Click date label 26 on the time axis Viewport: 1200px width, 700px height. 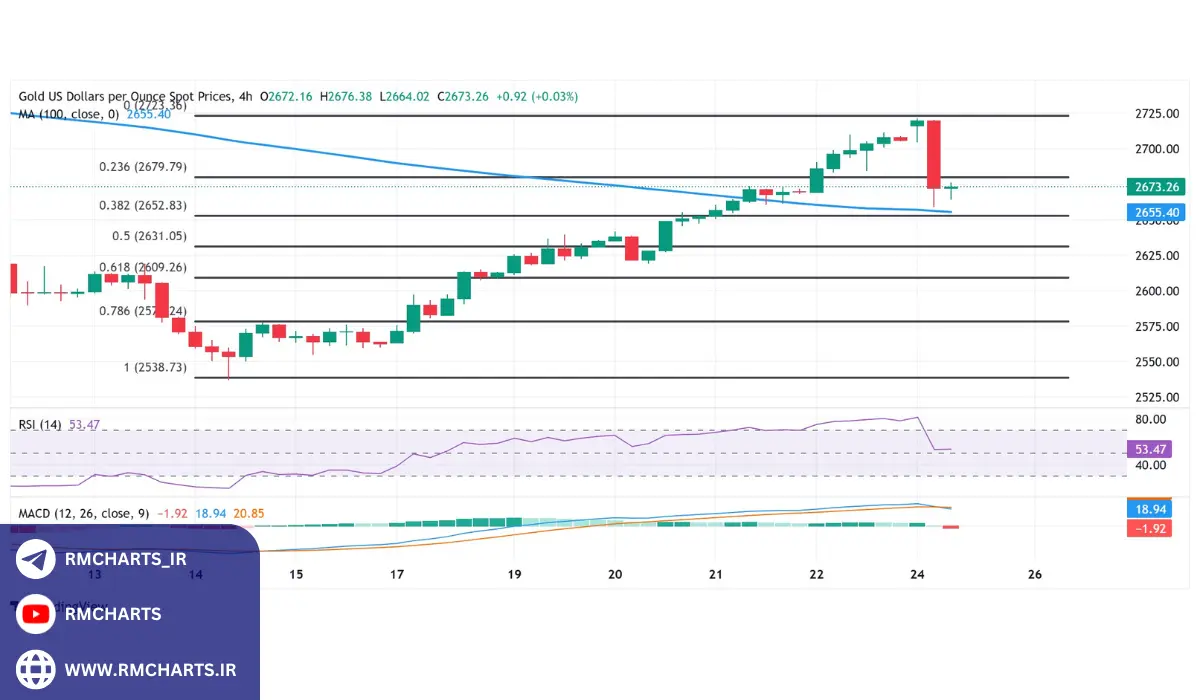coord(1035,575)
